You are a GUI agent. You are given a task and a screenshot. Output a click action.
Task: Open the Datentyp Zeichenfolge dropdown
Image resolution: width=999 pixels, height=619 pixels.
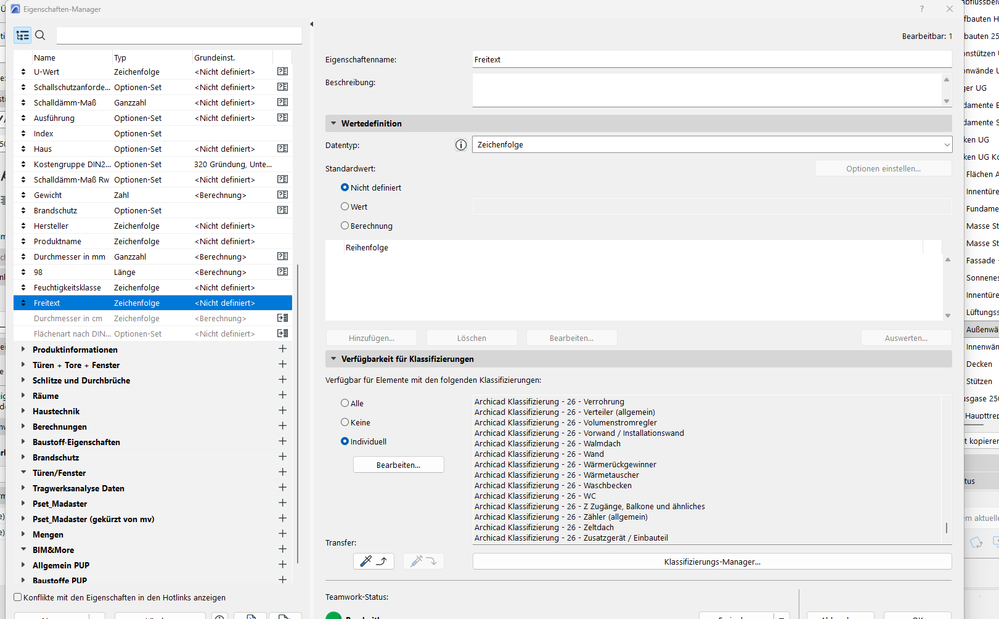pyautogui.click(x=711, y=145)
